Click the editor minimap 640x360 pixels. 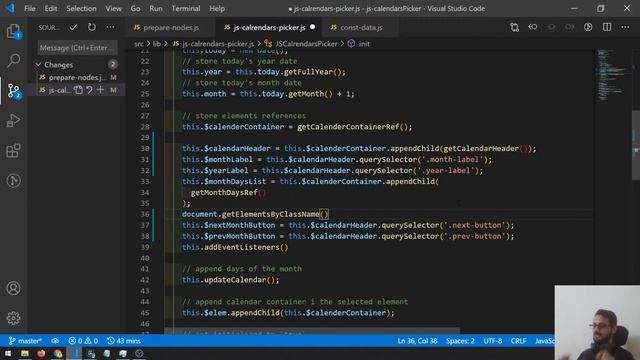click(613, 74)
